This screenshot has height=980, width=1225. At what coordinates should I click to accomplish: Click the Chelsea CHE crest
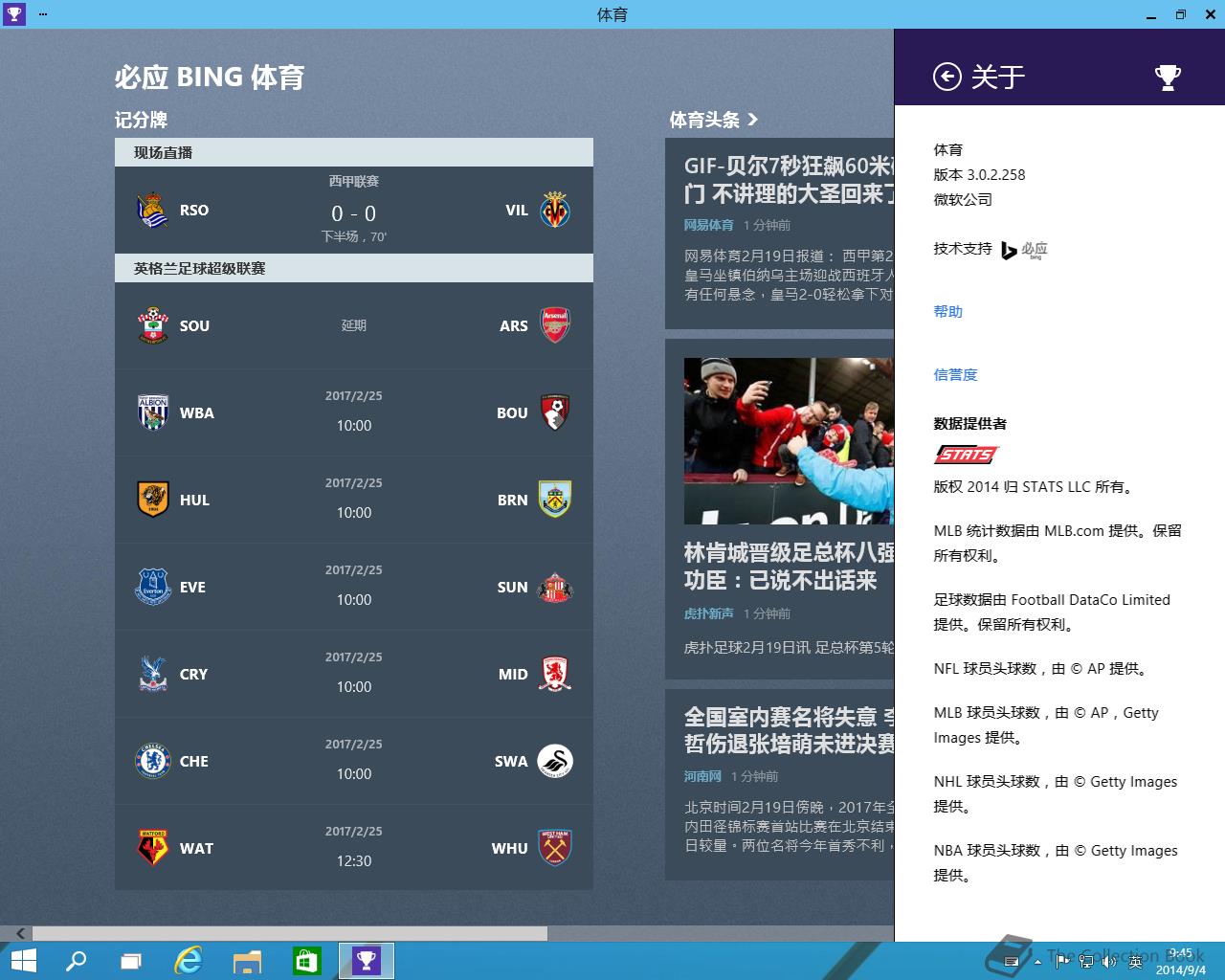pyautogui.click(x=153, y=761)
